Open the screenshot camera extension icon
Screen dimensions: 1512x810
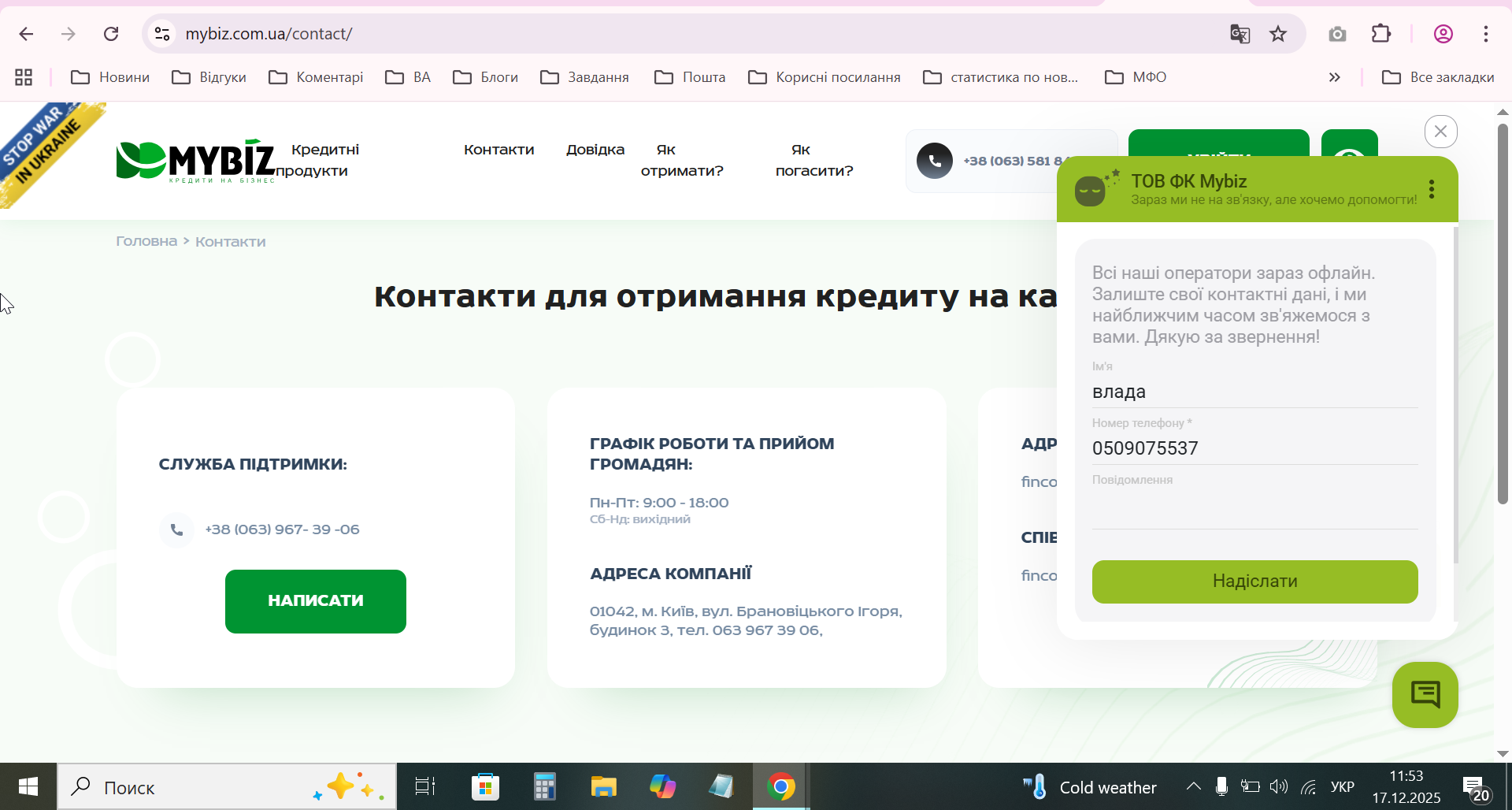[x=1337, y=34]
